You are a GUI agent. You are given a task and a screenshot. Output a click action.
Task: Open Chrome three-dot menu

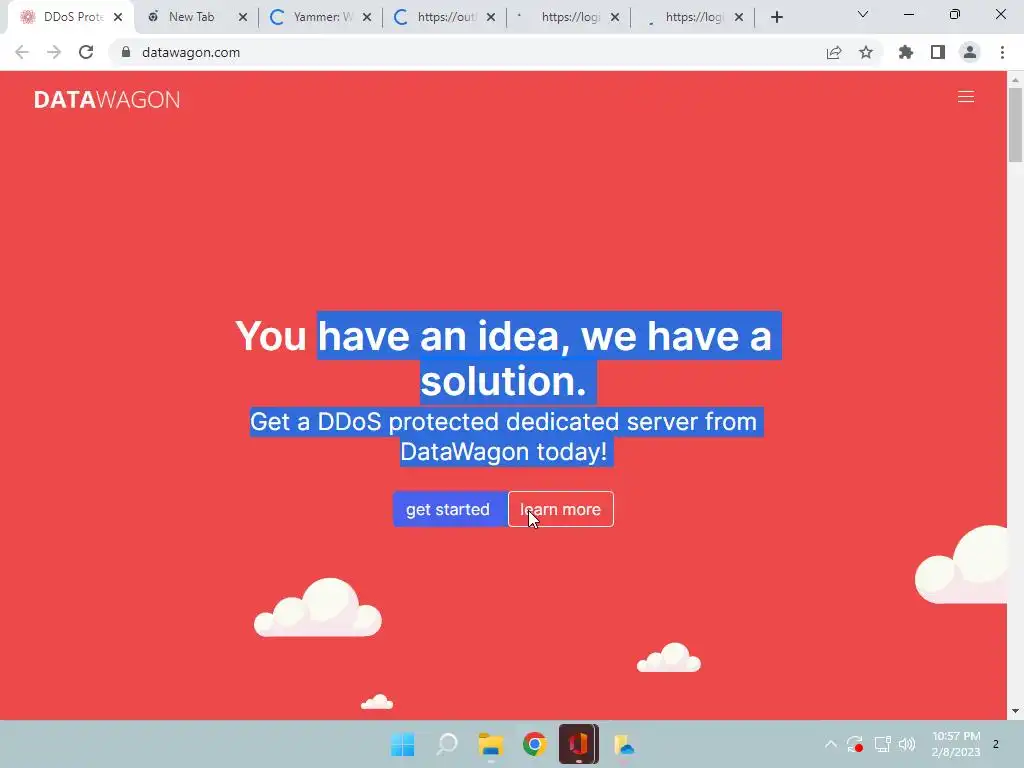(x=1002, y=52)
